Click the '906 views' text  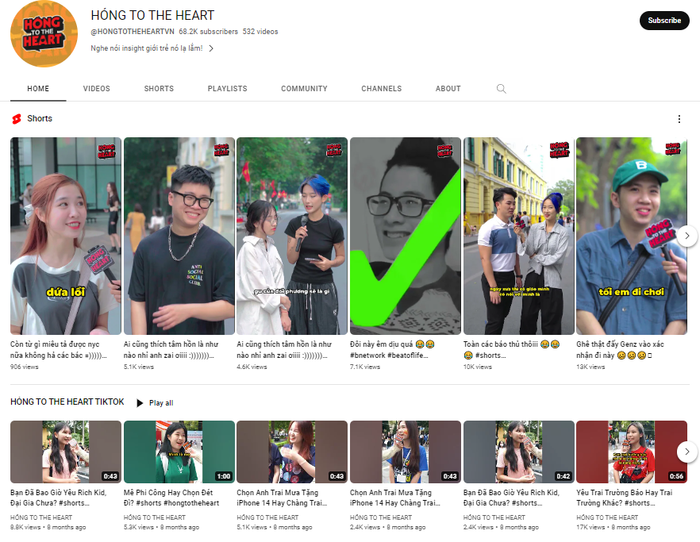click(24, 367)
